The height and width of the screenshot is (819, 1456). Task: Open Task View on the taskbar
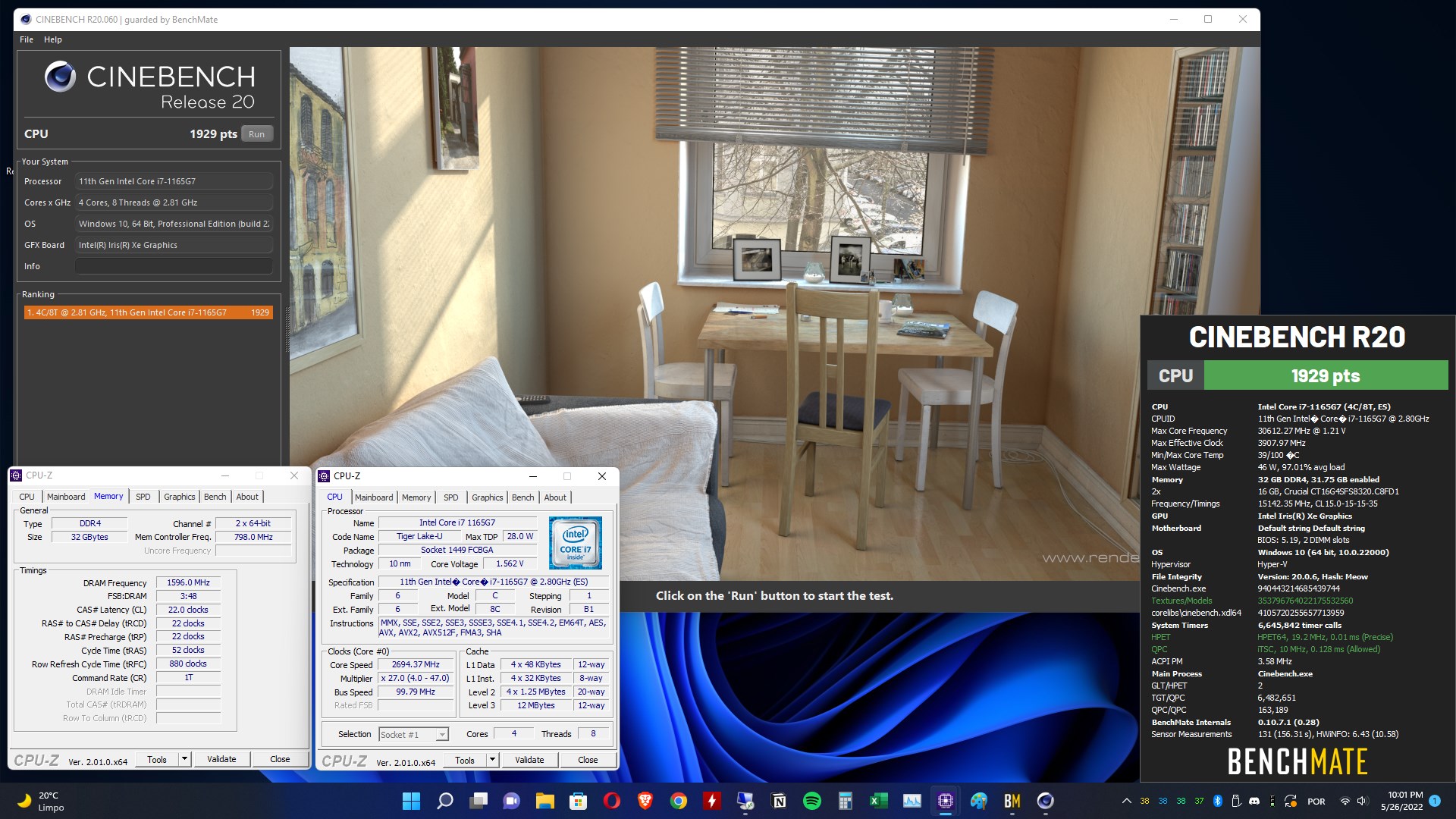479,801
